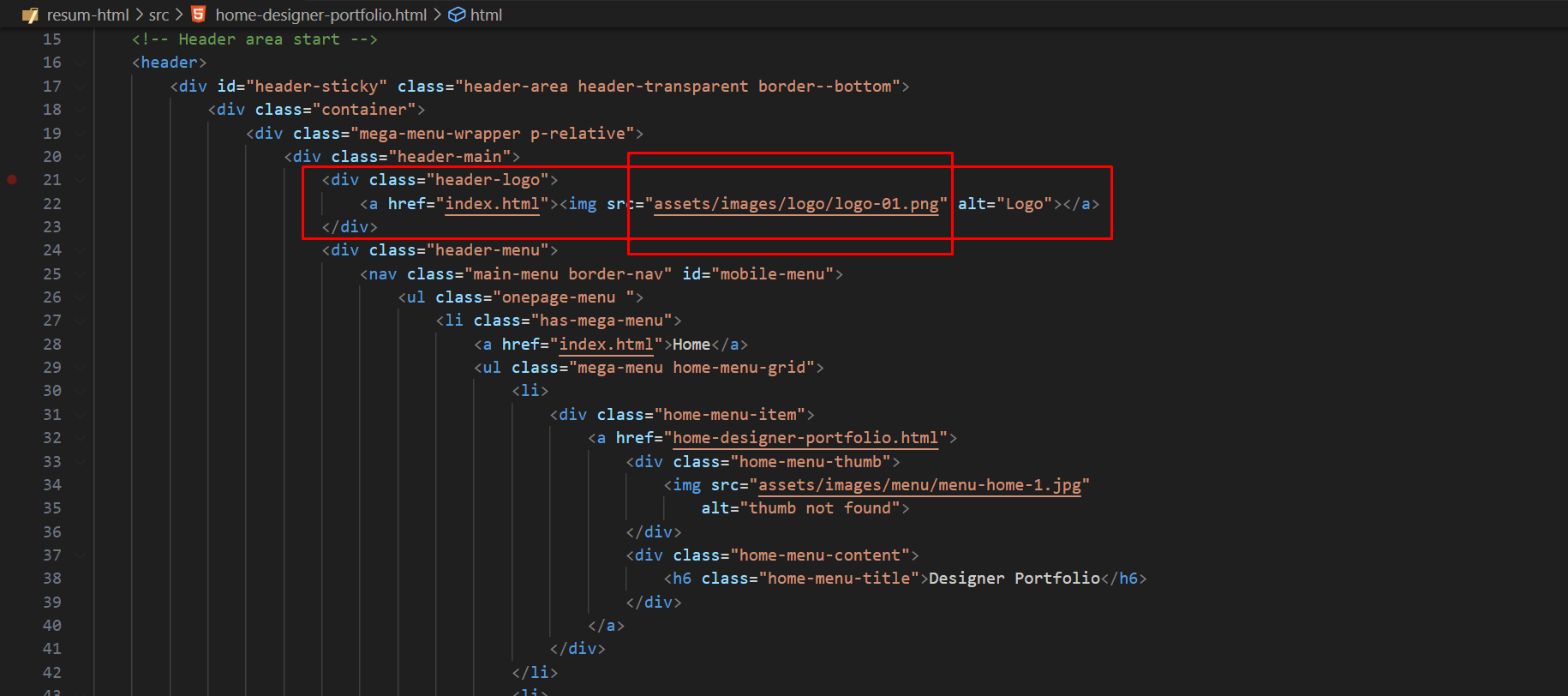
Task: Click the closing a tag on line 40
Action: (x=606, y=626)
